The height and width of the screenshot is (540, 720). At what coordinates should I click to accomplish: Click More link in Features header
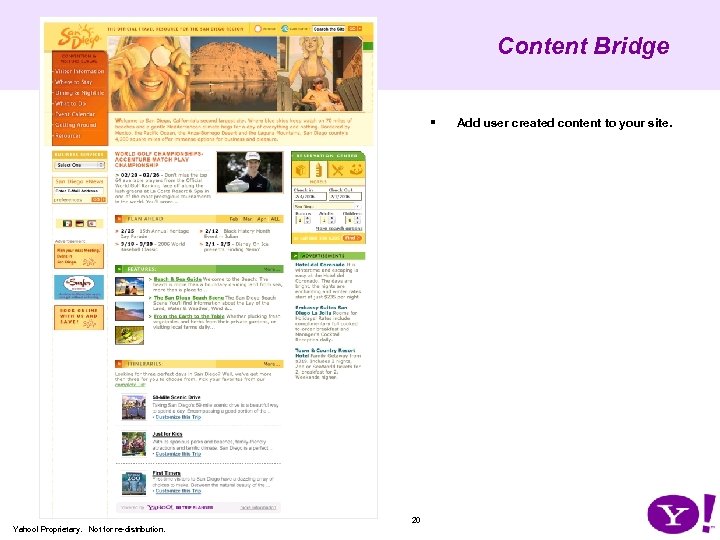(272, 269)
